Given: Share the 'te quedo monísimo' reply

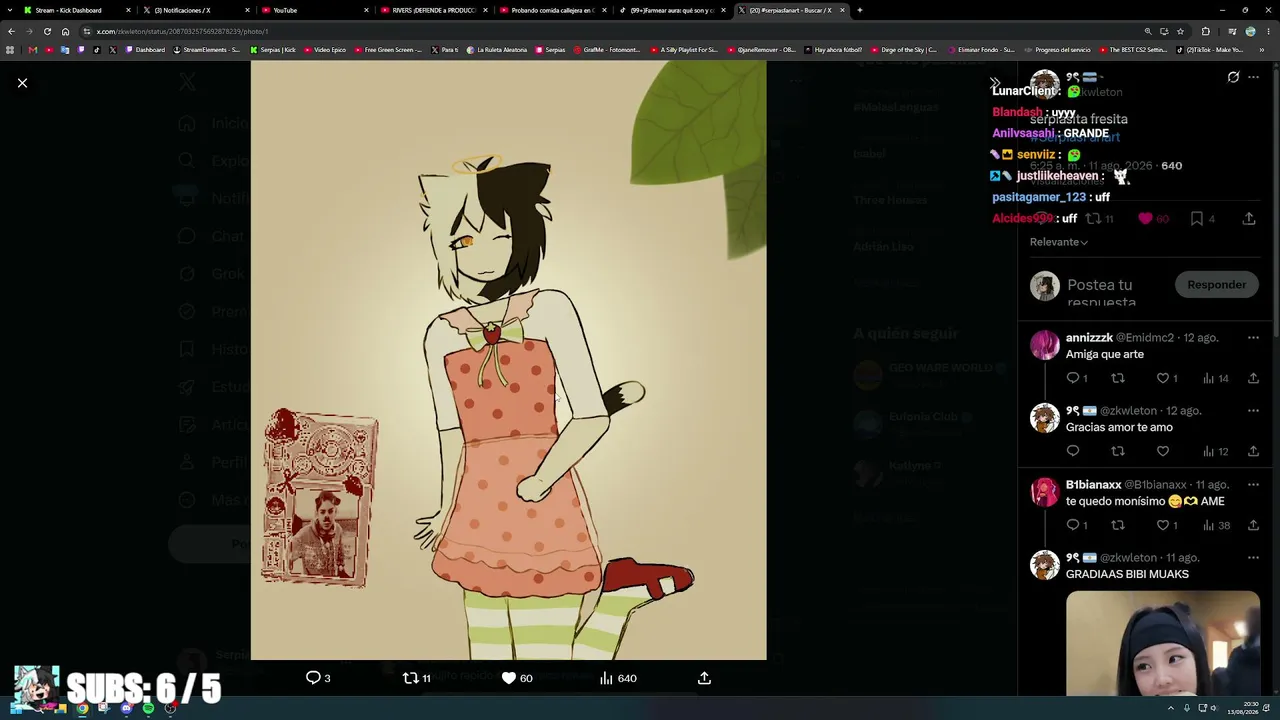Looking at the screenshot, I should coord(1253,525).
